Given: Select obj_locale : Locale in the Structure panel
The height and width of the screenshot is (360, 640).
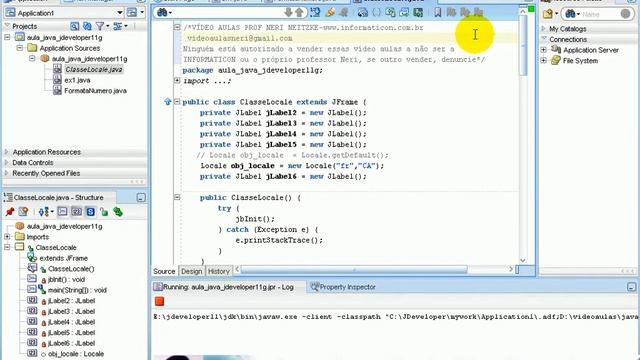Looking at the screenshot, I should click(x=76, y=354).
